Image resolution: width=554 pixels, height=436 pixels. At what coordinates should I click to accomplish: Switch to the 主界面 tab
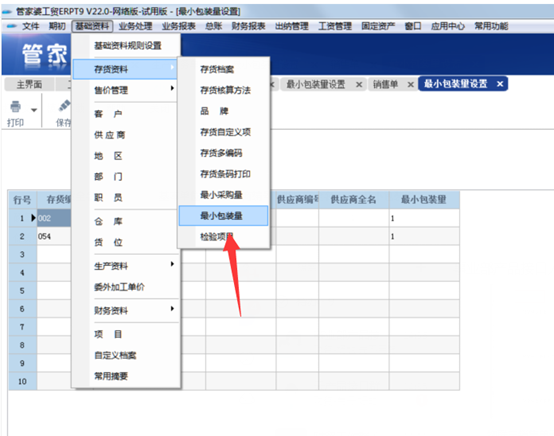[x=29, y=84]
